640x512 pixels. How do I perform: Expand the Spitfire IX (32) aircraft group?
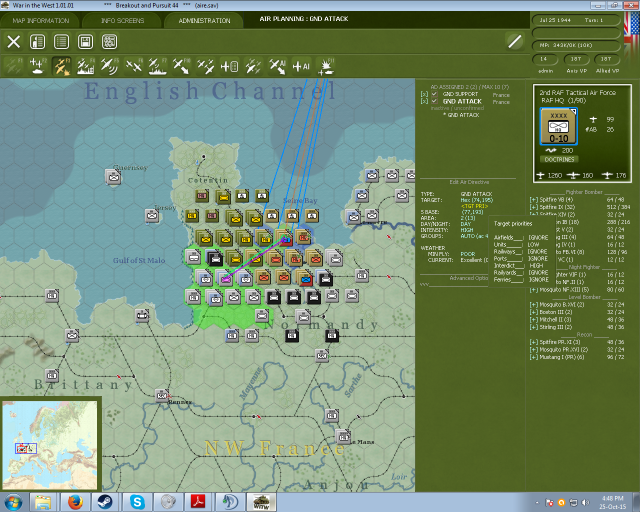click(x=533, y=207)
